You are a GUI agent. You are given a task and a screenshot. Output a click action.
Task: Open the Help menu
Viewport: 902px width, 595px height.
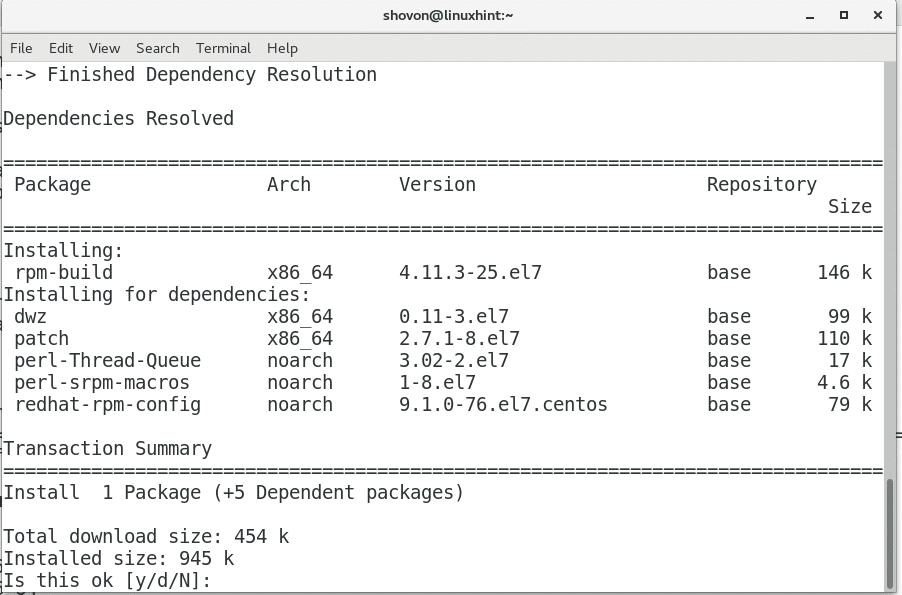click(282, 48)
